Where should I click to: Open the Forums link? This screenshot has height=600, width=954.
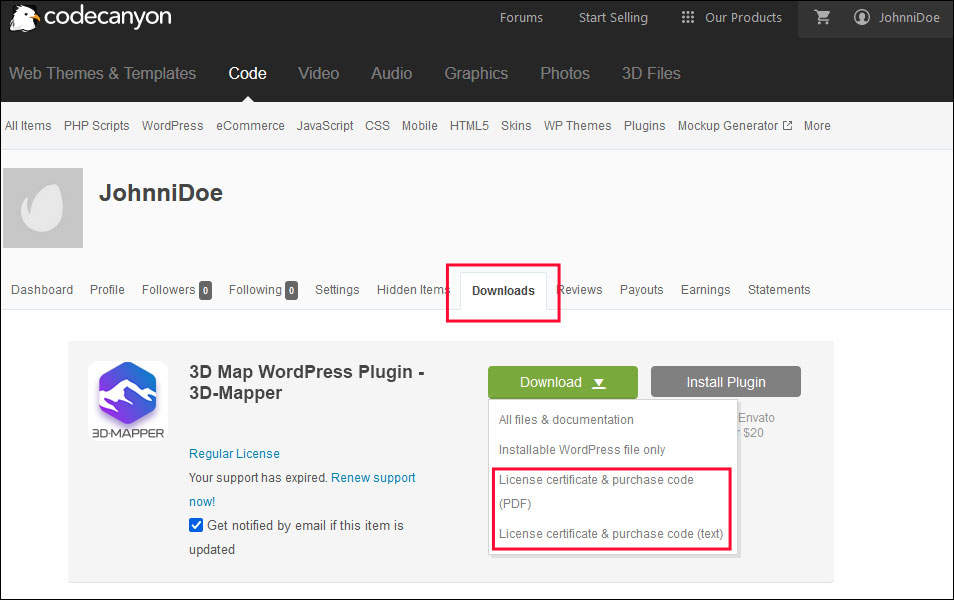pyautogui.click(x=521, y=18)
